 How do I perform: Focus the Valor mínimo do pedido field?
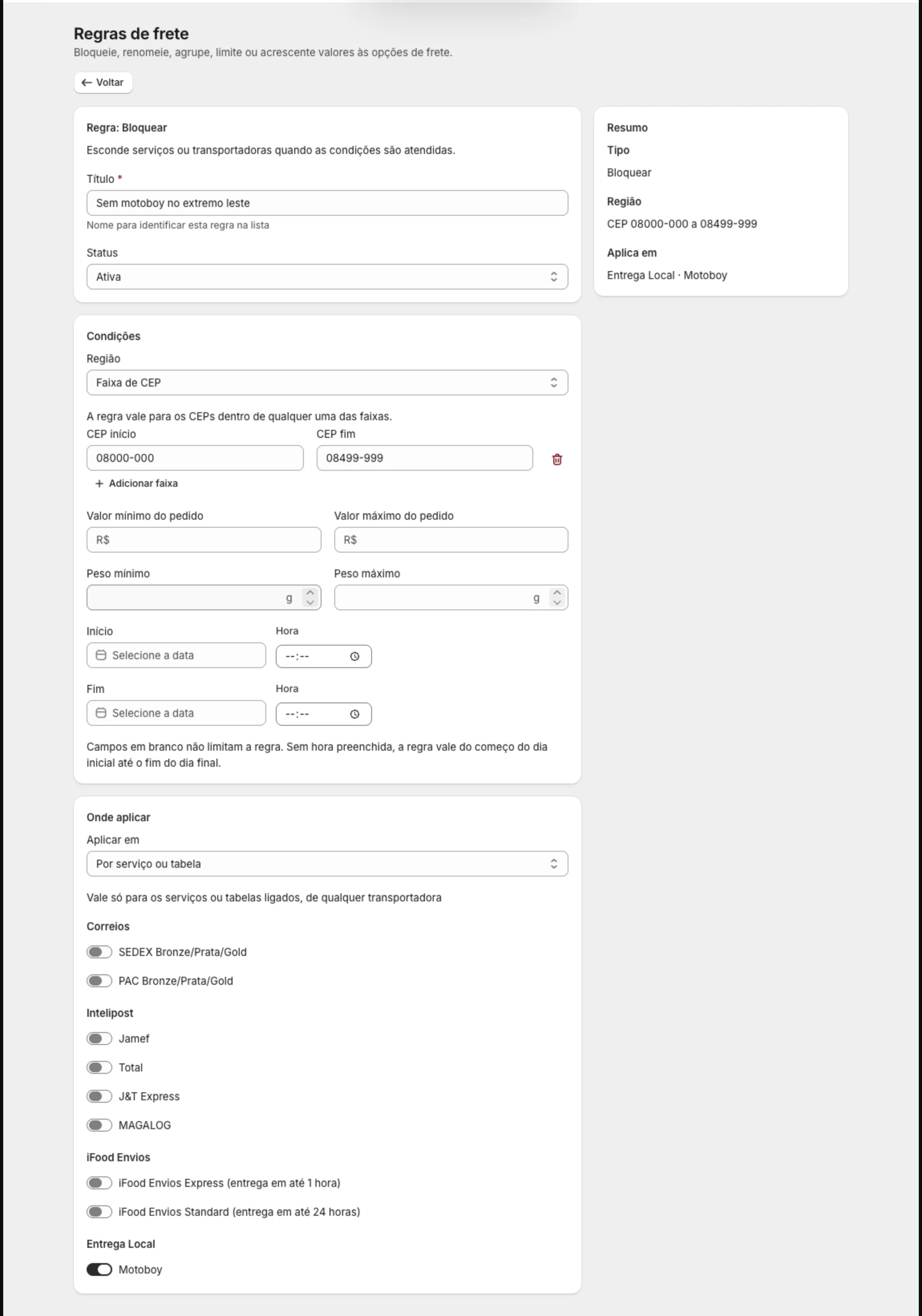click(x=203, y=540)
